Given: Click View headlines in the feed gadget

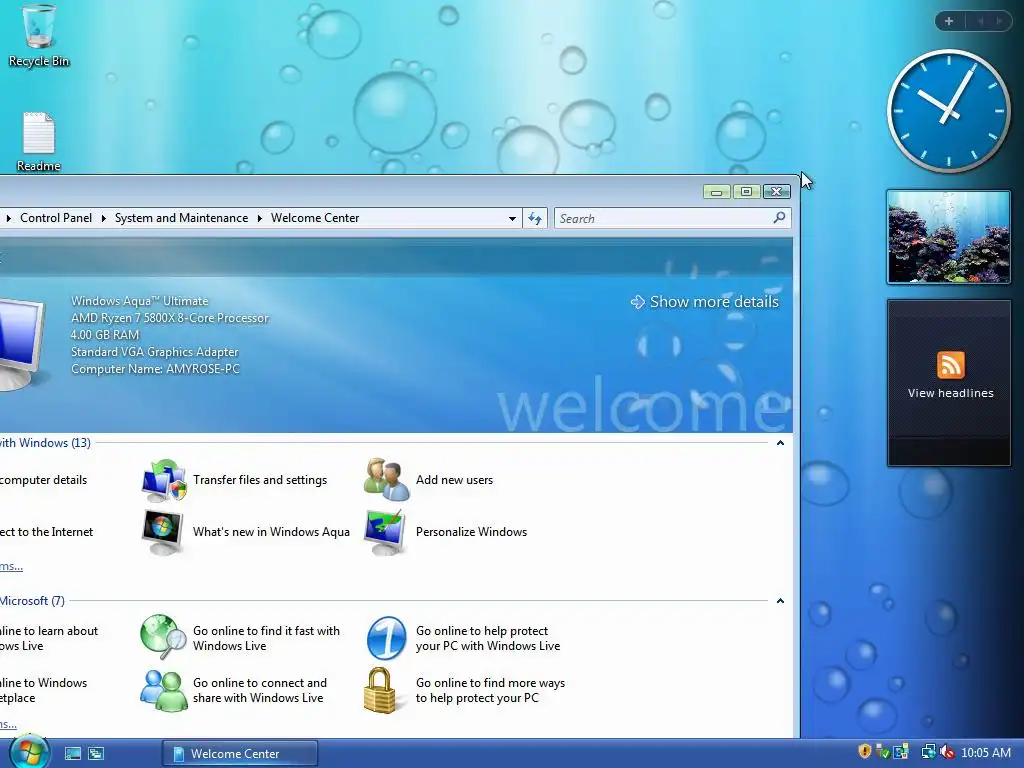Looking at the screenshot, I should coord(950,393).
